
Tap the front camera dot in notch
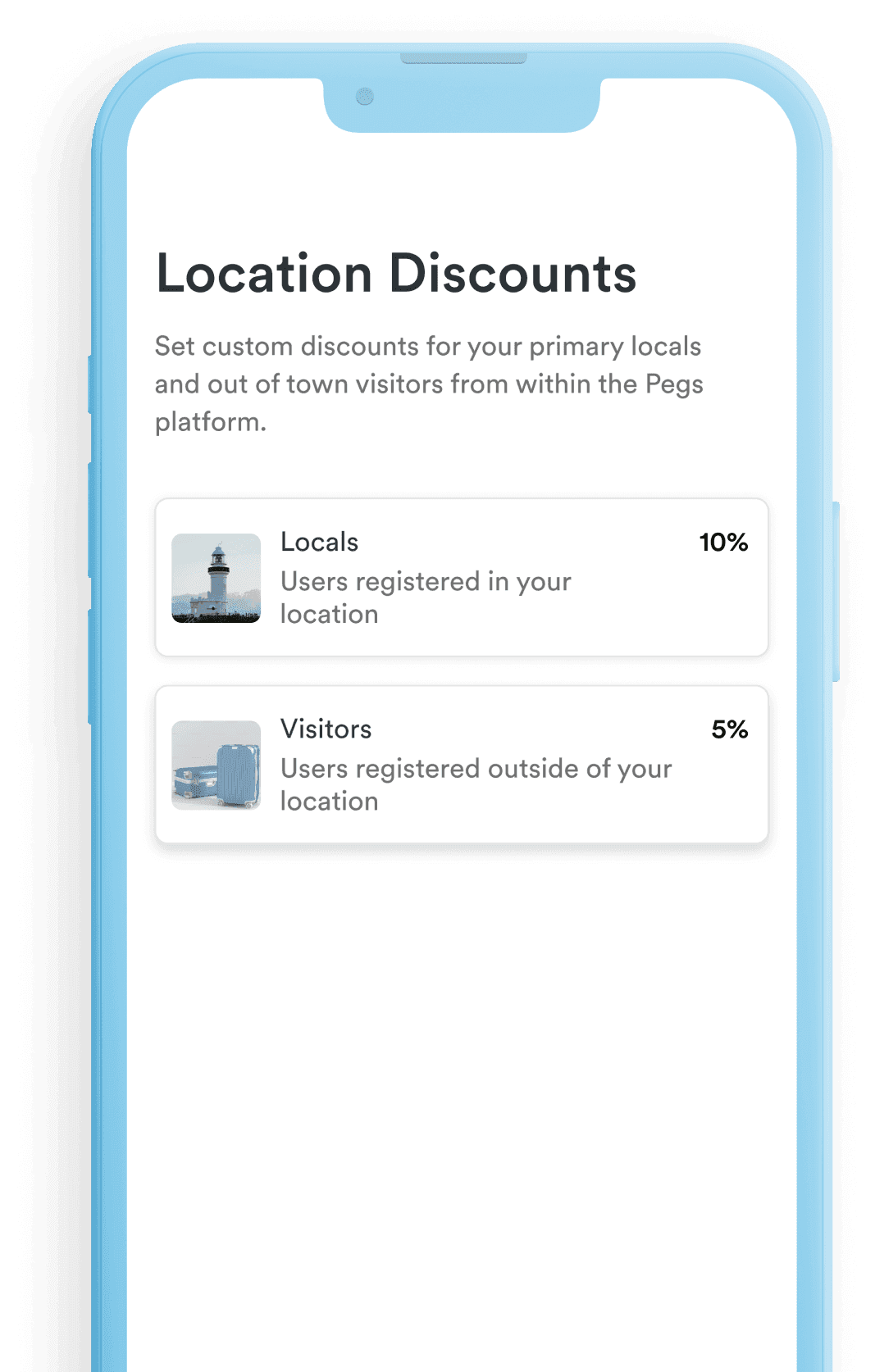pyautogui.click(x=365, y=97)
